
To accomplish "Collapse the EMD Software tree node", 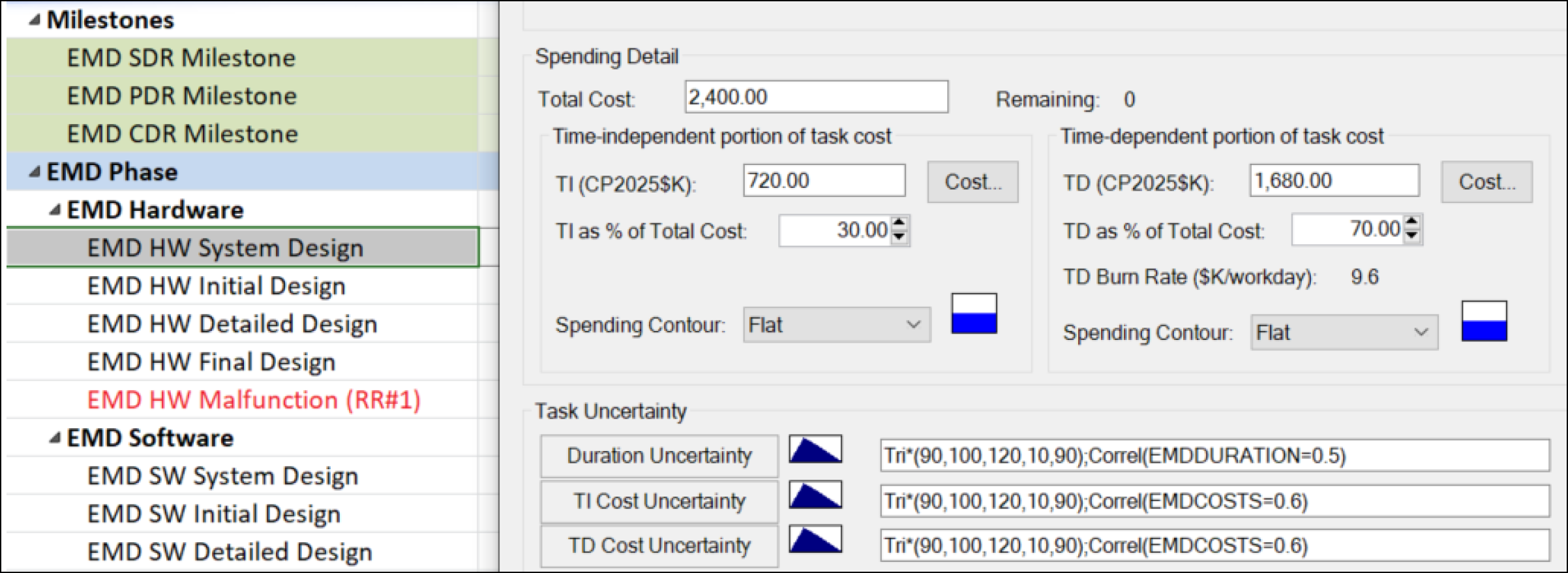I will pos(55,438).
